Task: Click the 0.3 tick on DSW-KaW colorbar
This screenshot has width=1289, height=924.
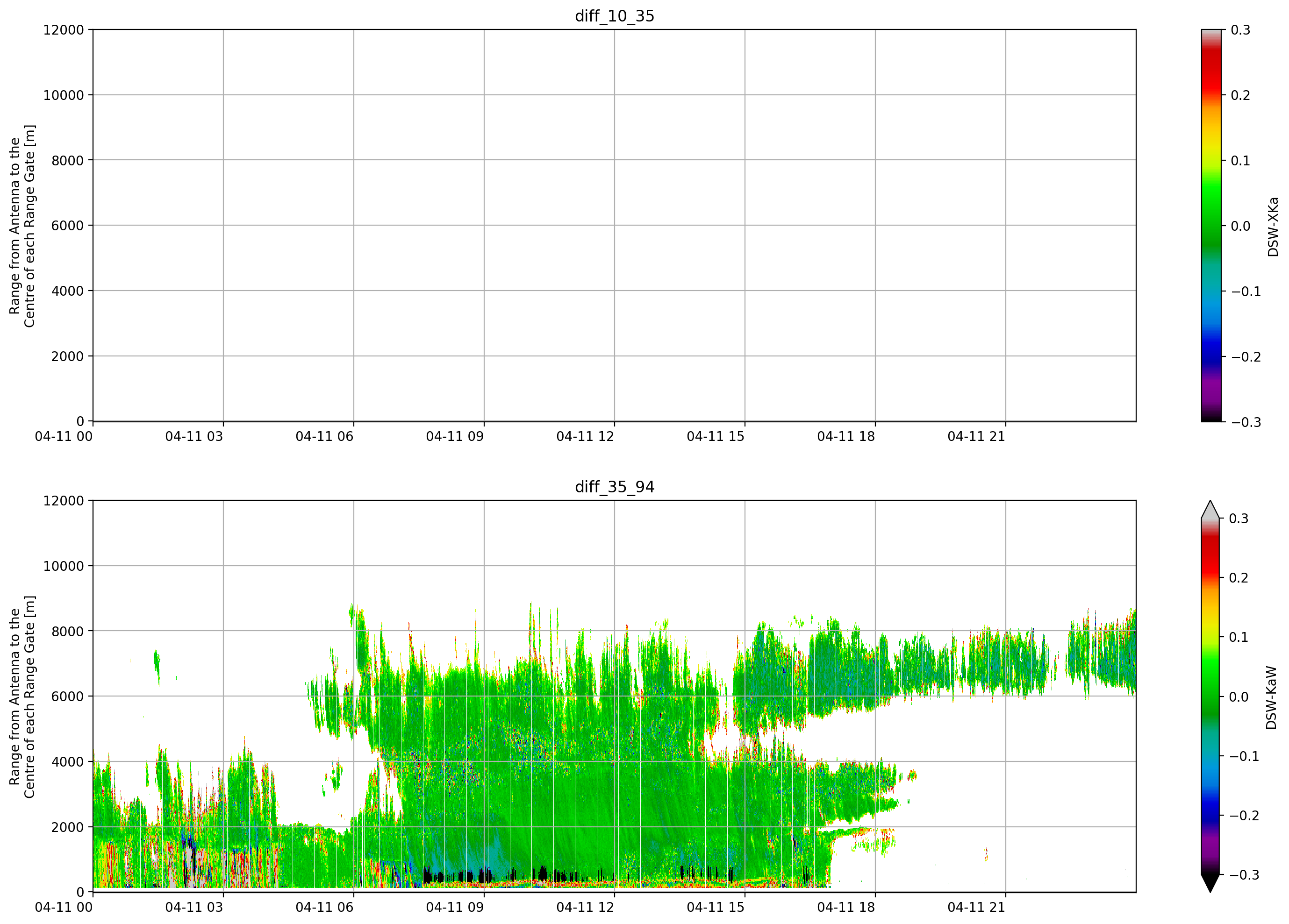Action: (1239, 519)
